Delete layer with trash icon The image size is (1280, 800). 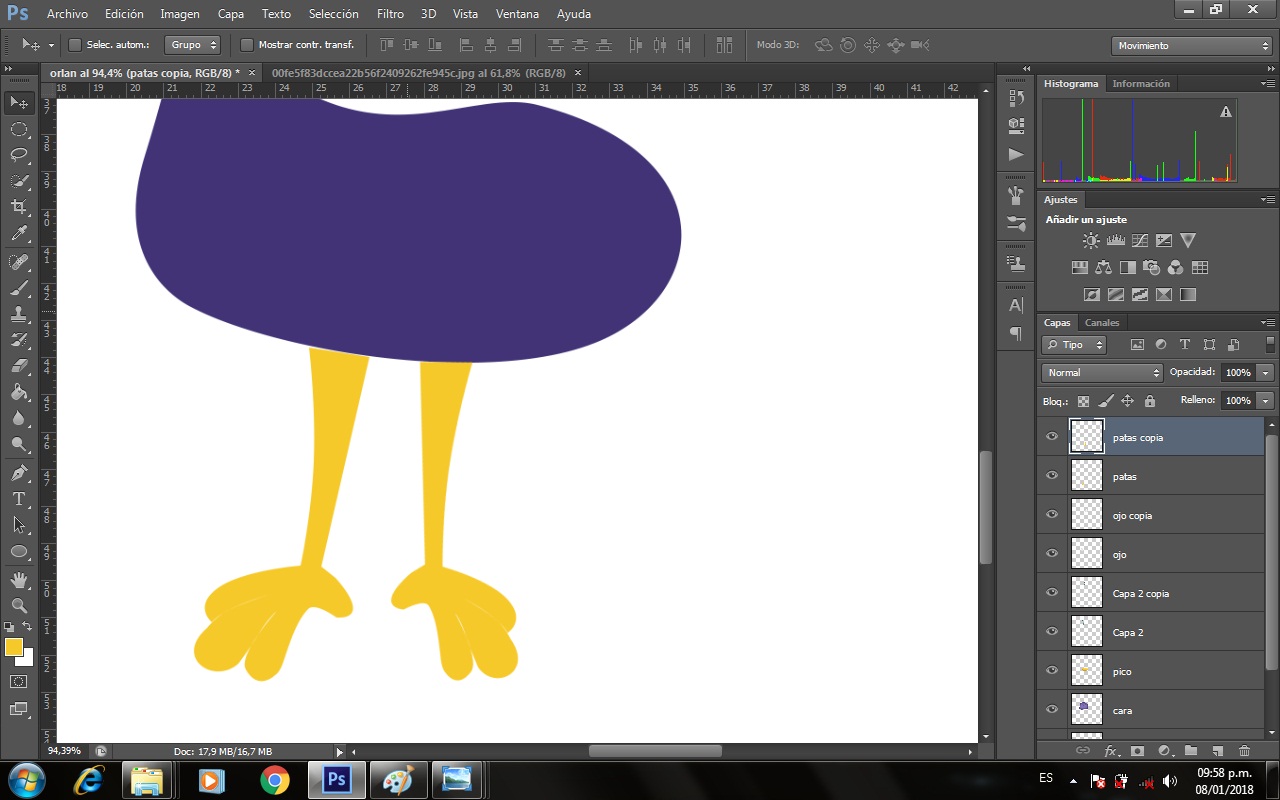tap(1244, 750)
